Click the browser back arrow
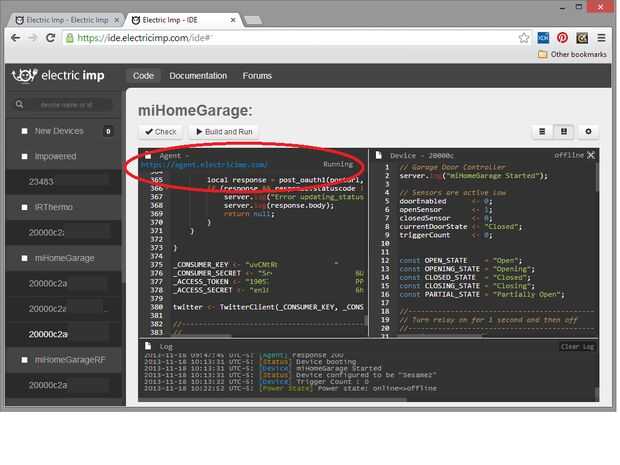620x465 pixels. 15,38
